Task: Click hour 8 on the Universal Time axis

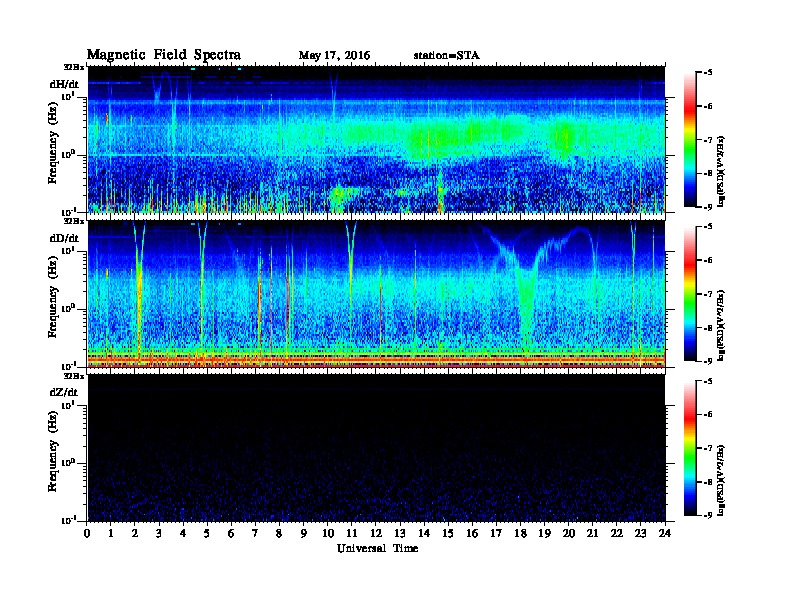Action: pyautogui.click(x=279, y=534)
